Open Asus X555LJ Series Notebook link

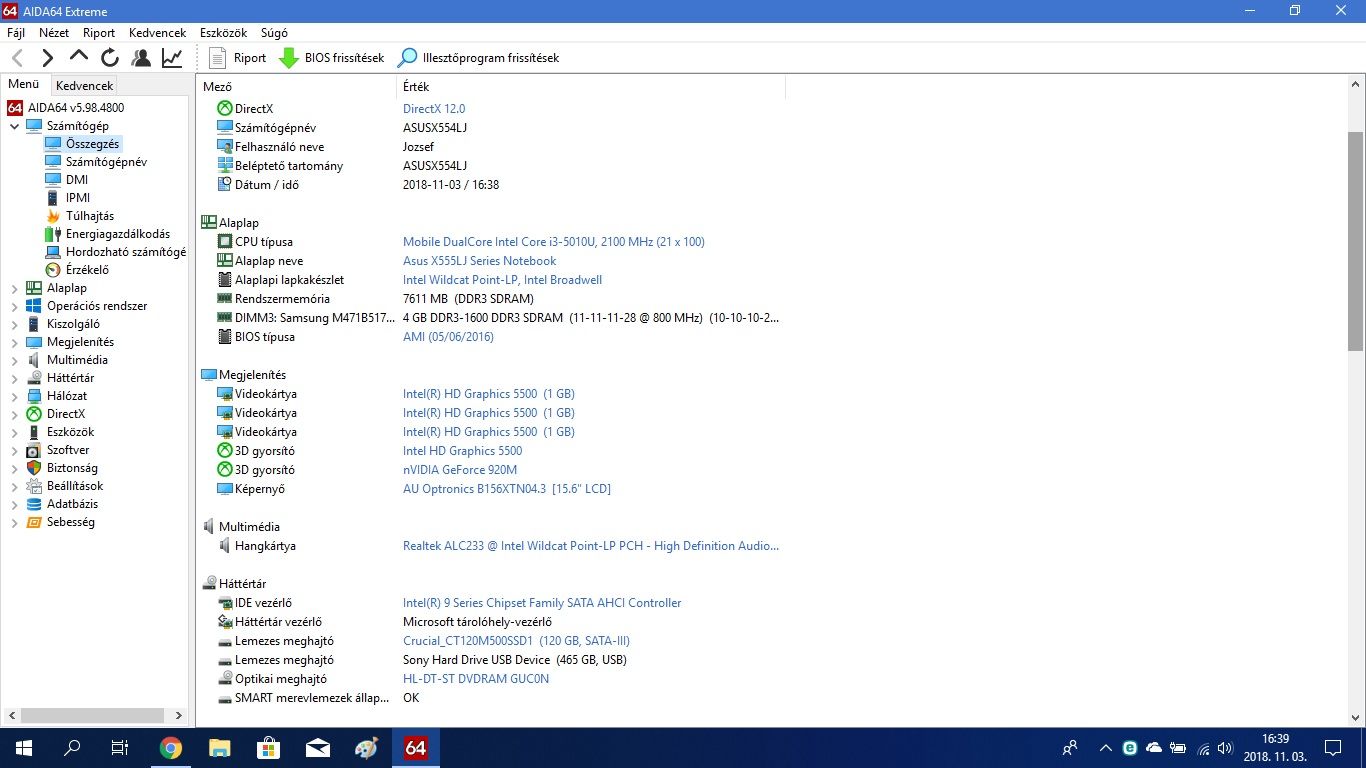point(479,261)
